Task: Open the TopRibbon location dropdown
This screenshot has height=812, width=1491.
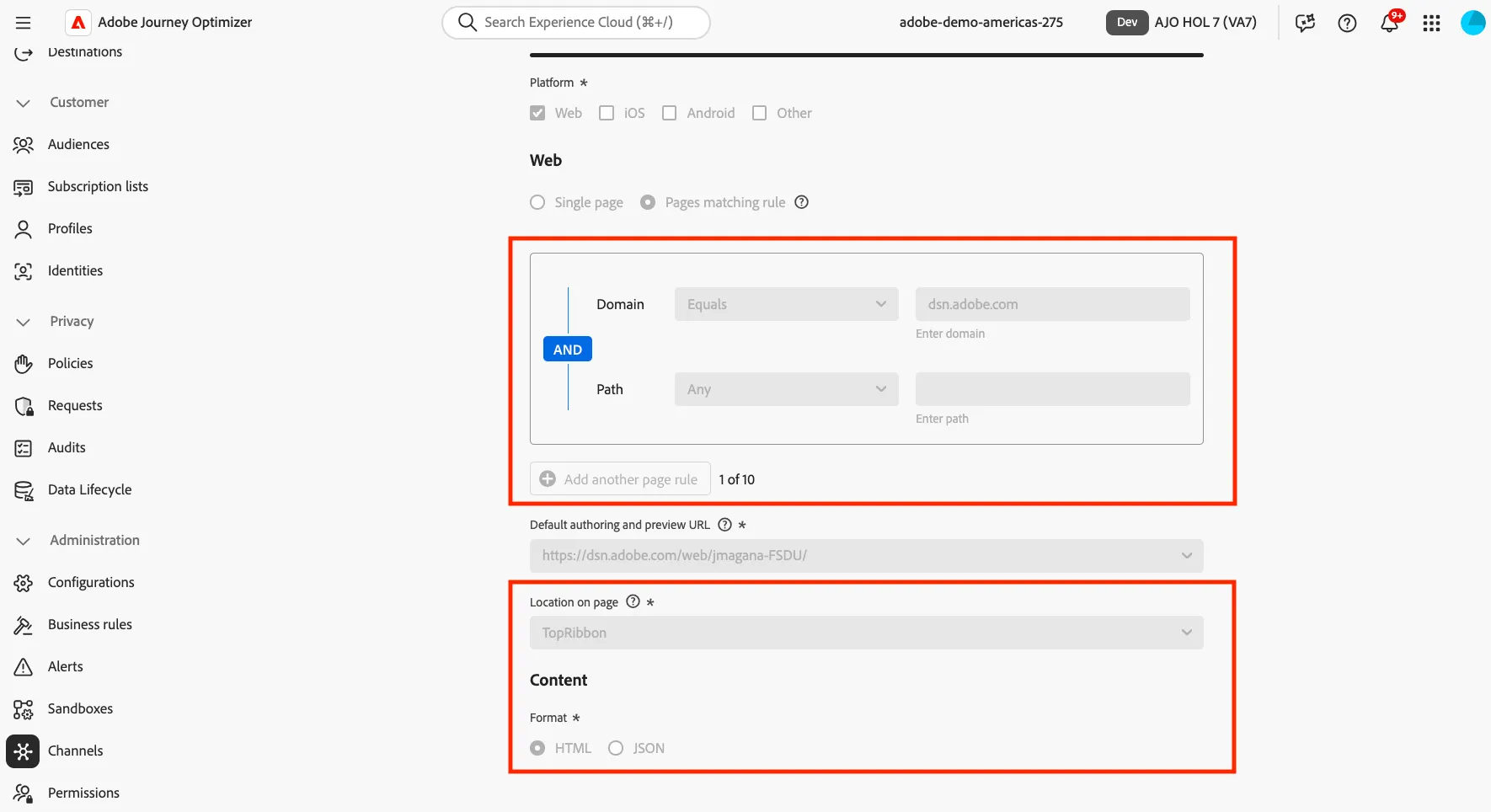Action: 866,633
